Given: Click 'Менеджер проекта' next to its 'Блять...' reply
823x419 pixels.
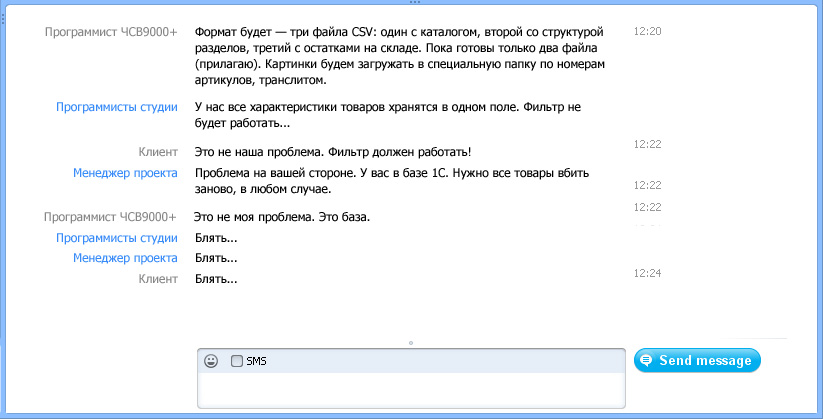Looking at the screenshot, I should [x=125, y=258].
